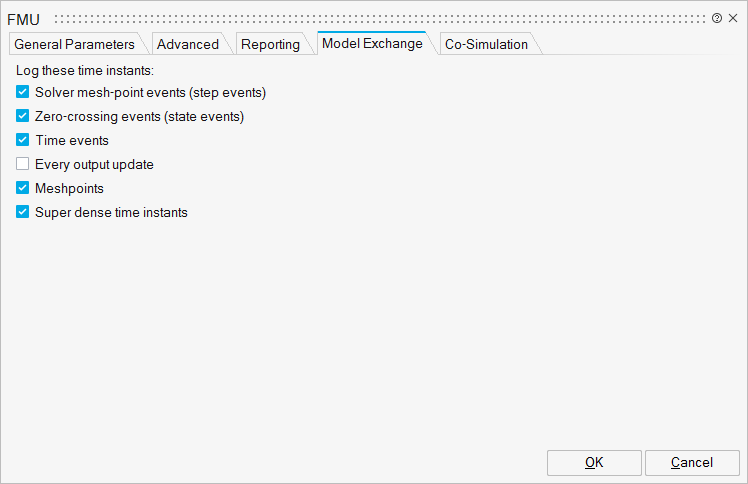The width and height of the screenshot is (748, 484).
Task: Toggle the Time events checkbox
Action: [23, 140]
